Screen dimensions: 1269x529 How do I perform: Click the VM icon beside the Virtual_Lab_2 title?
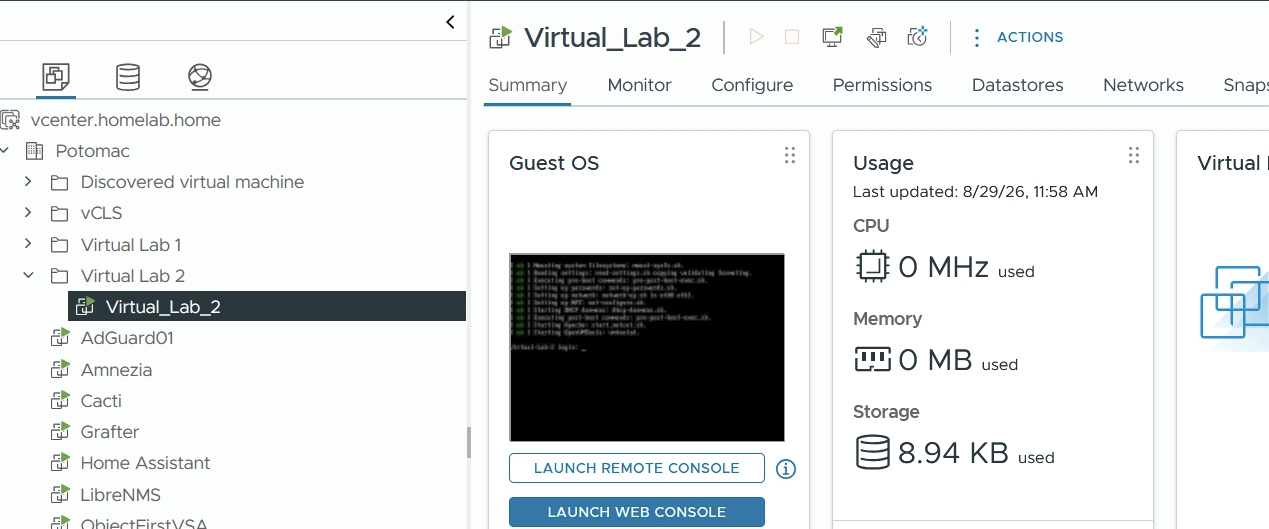[x=500, y=37]
